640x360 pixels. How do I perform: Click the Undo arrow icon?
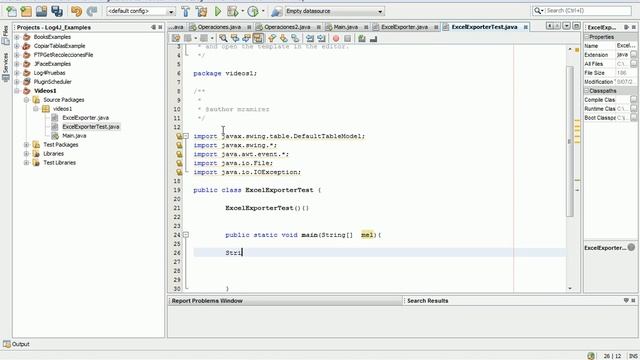click(76, 11)
